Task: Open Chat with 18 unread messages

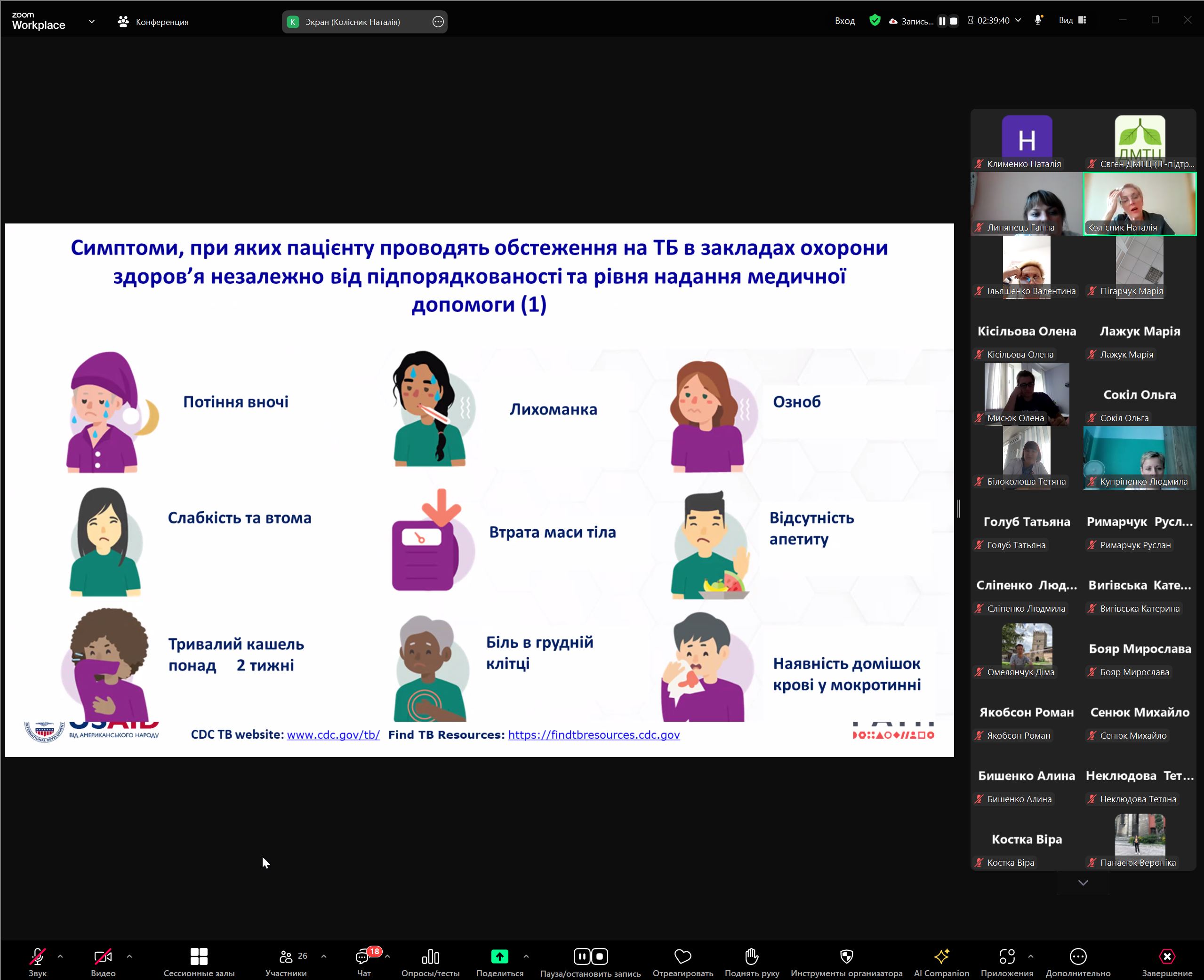Action: [x=363, y=956]
